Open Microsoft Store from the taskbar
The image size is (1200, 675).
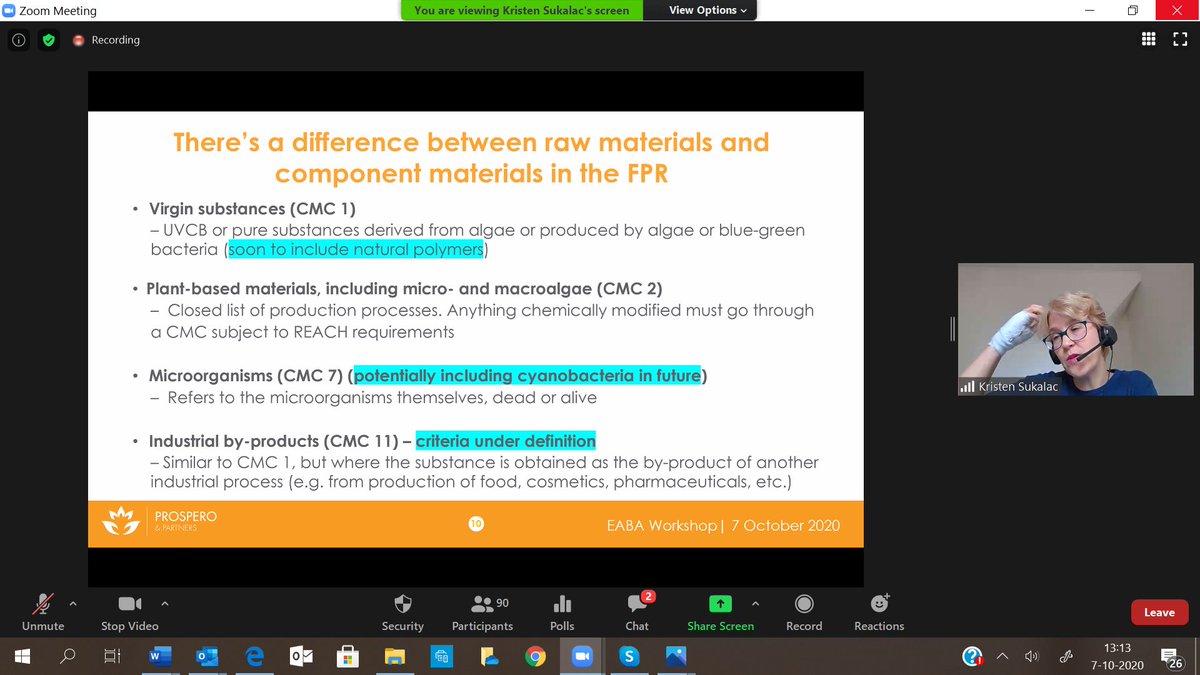(348, 656)
